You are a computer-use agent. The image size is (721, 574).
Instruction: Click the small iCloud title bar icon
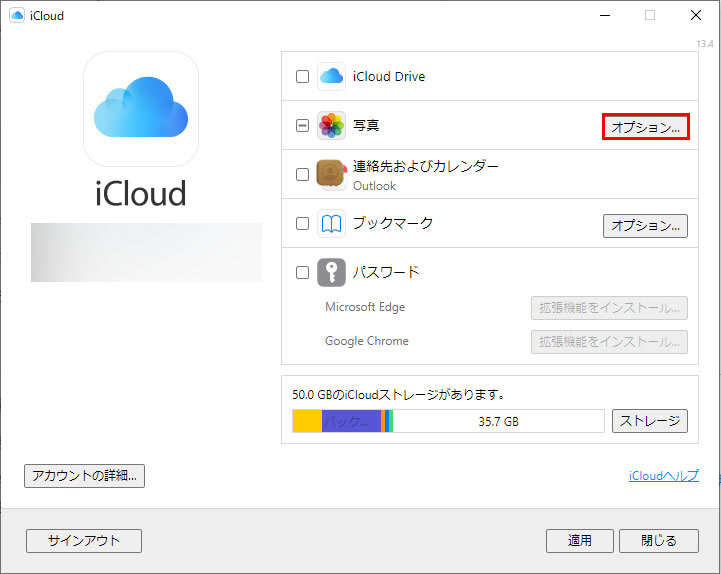17,15
